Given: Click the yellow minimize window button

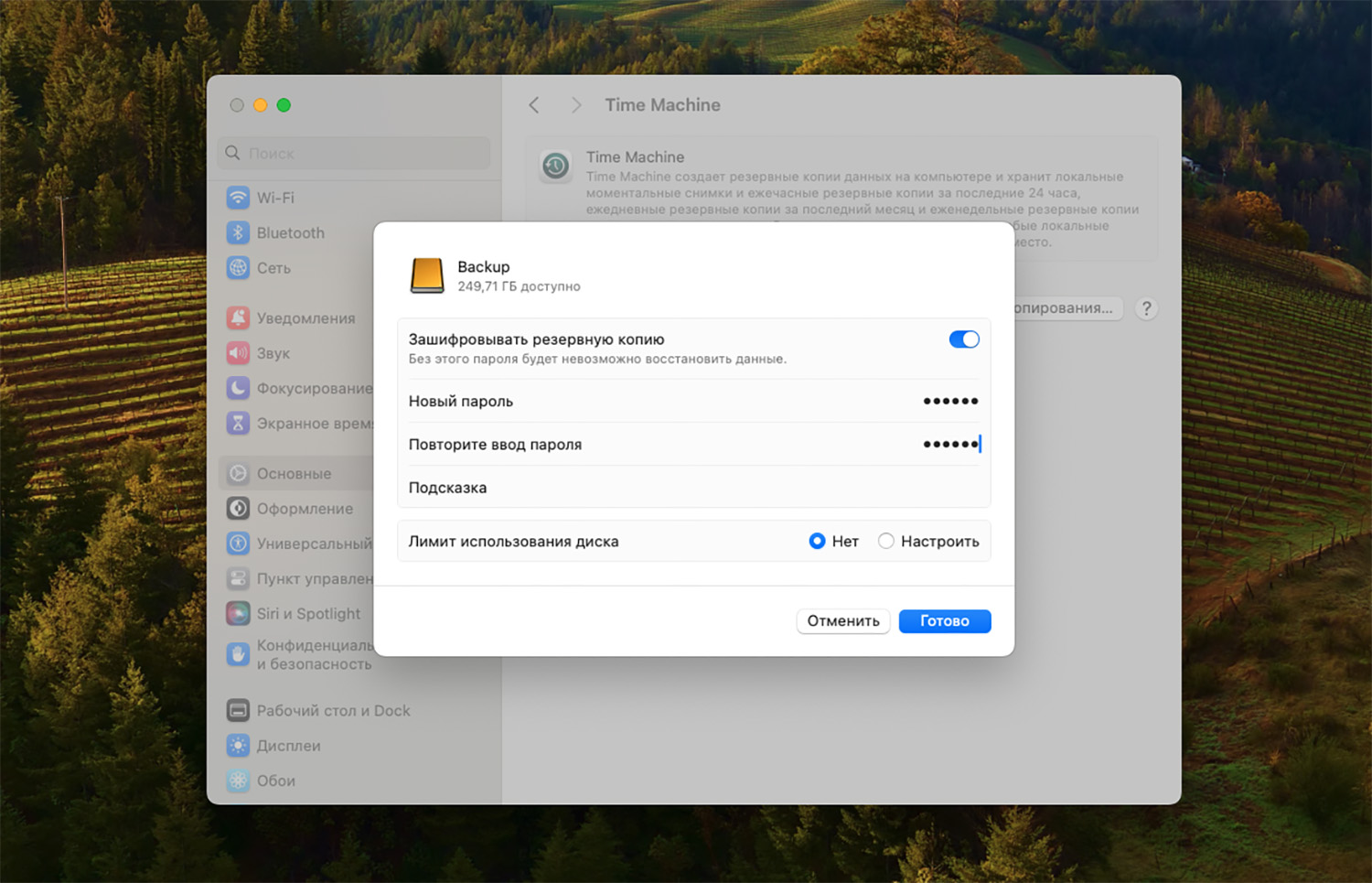Looking at the screenshot, I should [x=260, y=105].
